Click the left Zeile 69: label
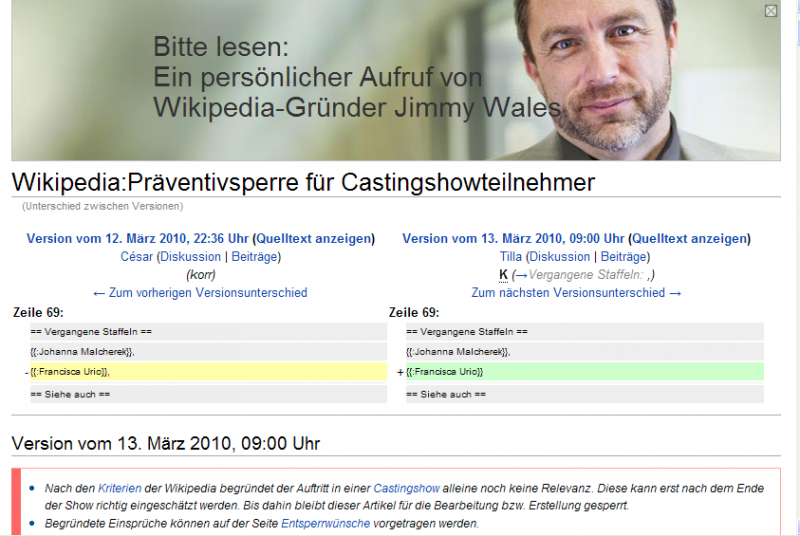The width and height of the screenshot is (800, 536). tap(38, 312)
